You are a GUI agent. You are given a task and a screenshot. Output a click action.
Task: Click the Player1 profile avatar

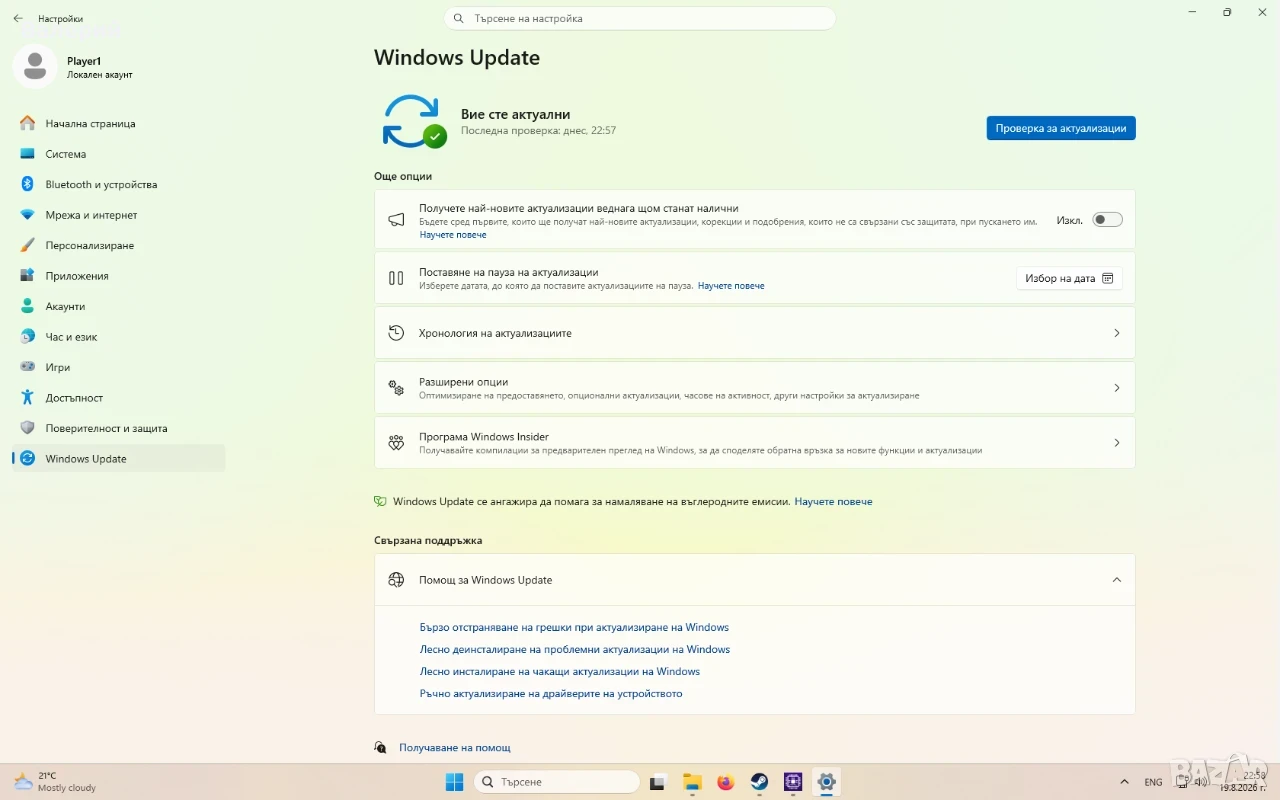click(35, 67)
